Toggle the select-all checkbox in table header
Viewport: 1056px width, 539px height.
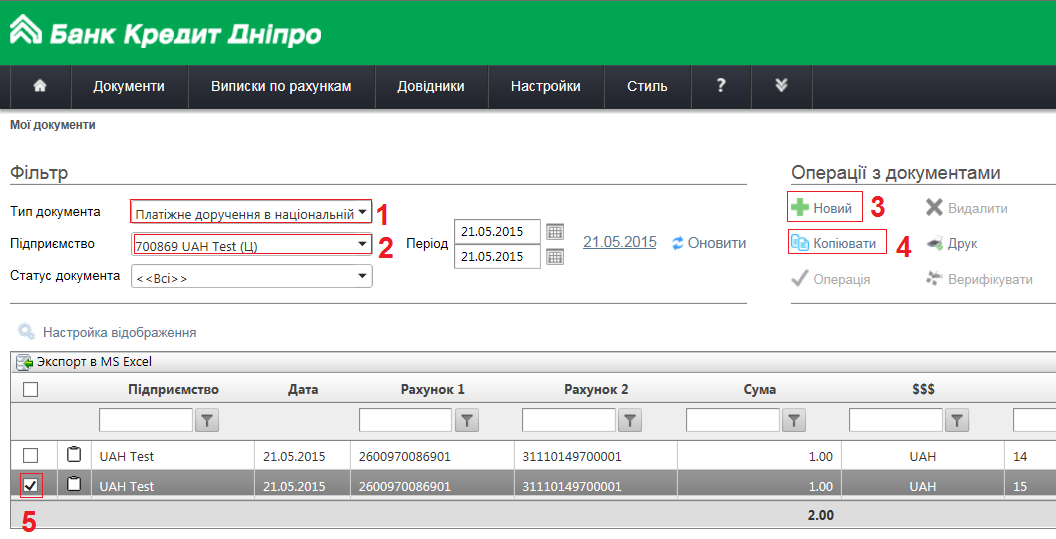pyautogui.click(x=30, y=390)
